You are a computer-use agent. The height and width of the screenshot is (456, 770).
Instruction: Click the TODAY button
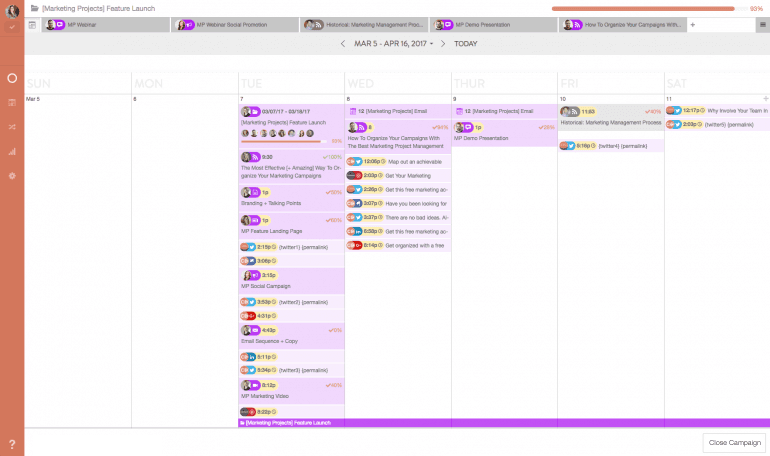[465, 44]
